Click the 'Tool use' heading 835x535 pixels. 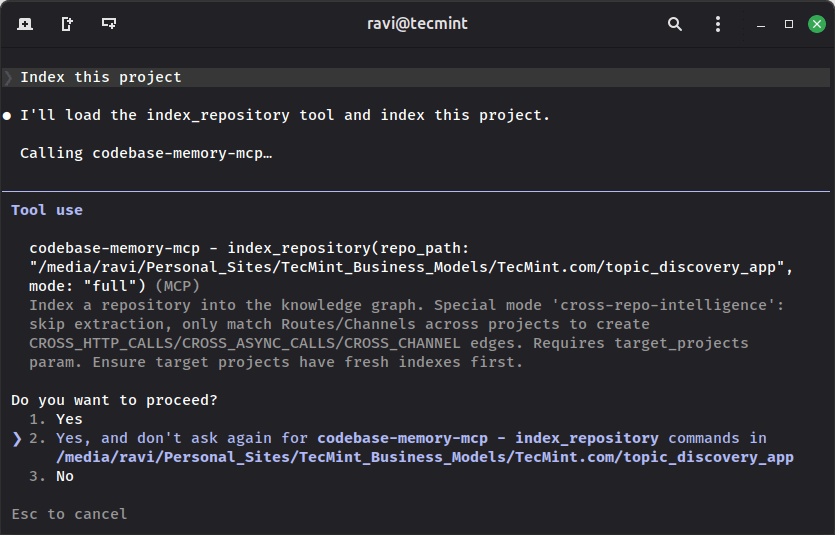point(47,210)
